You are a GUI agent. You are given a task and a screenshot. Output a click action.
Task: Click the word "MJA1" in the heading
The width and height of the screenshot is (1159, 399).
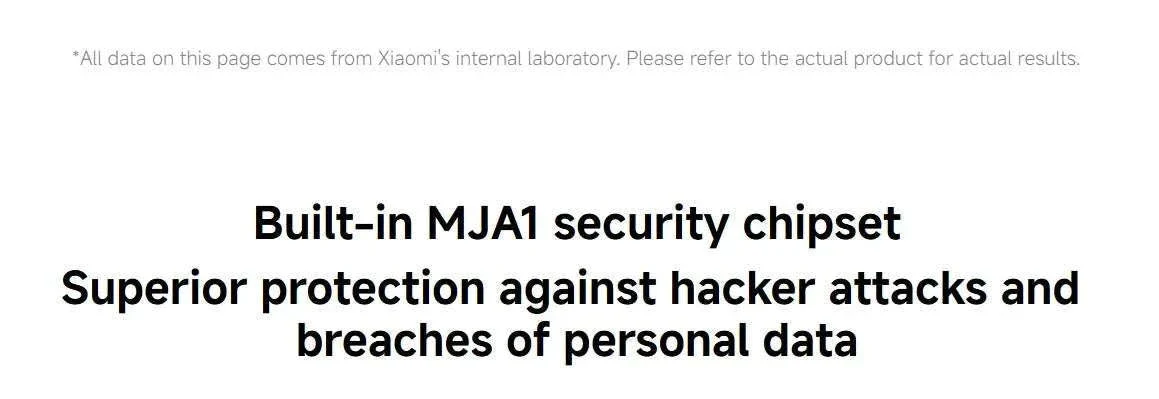pos(483,223)
